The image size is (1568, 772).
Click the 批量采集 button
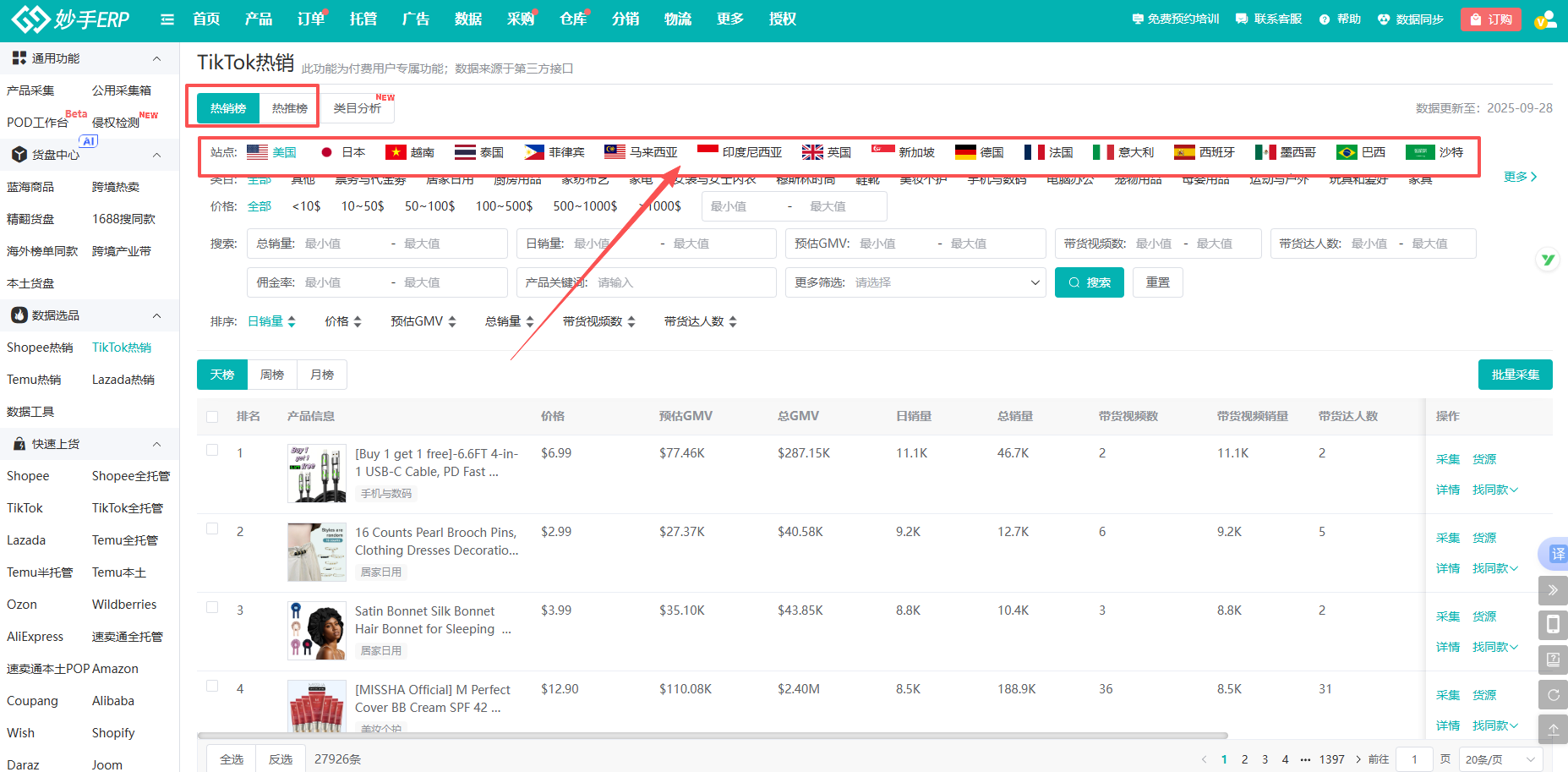click(x=1516, y=375)
